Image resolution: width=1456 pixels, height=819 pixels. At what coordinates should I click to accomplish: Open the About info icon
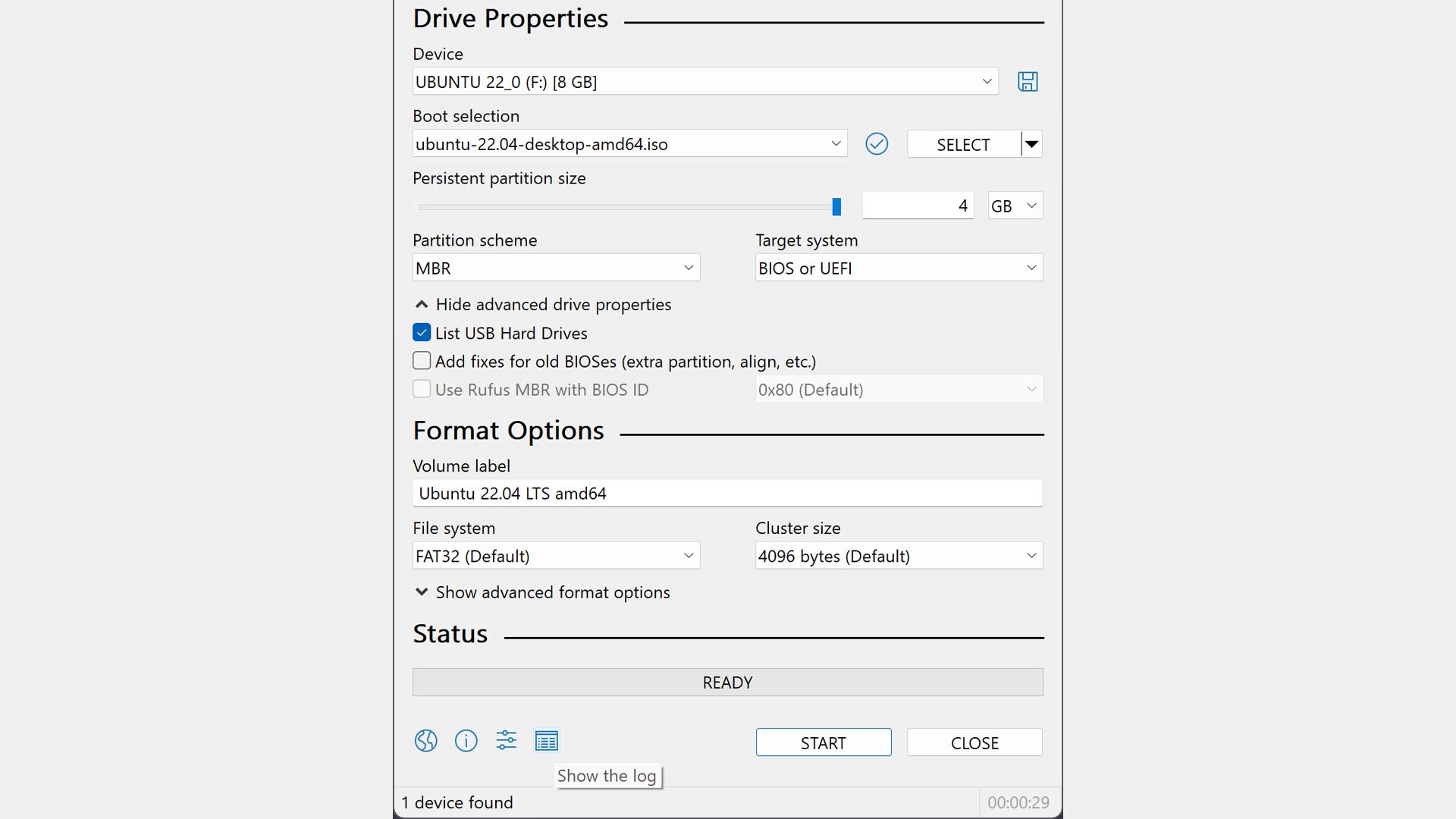click(466, 741)
